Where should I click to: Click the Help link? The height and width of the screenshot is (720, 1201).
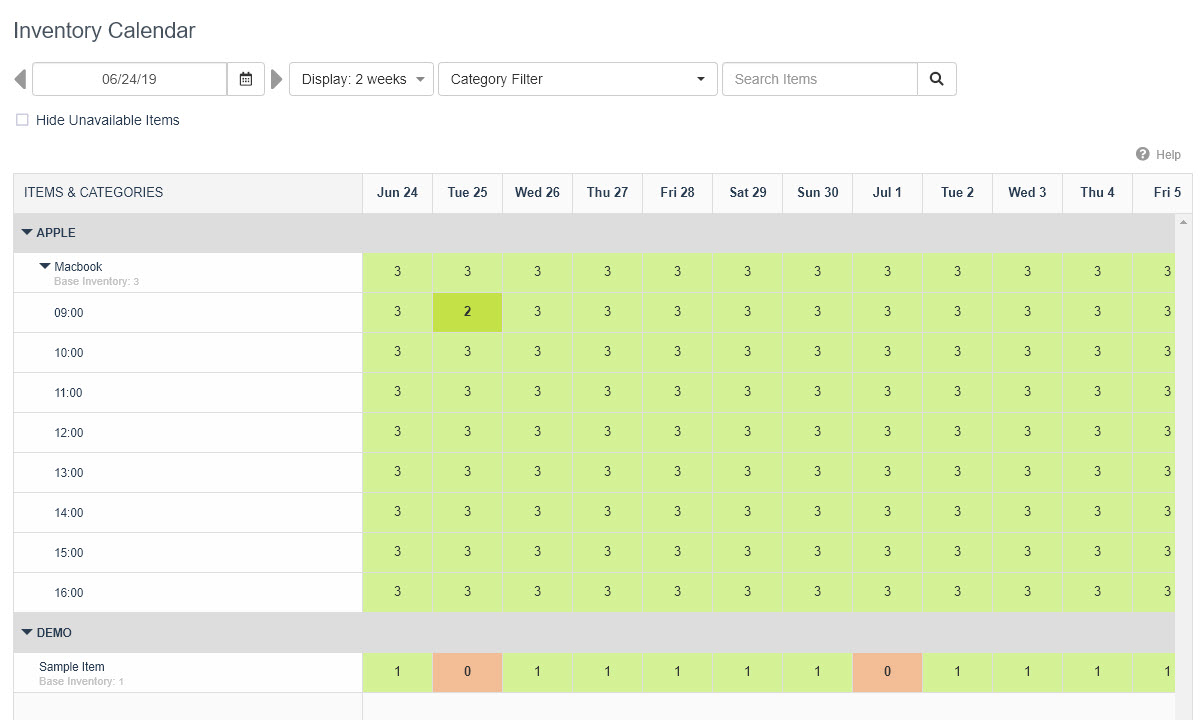pos(1168,155)
